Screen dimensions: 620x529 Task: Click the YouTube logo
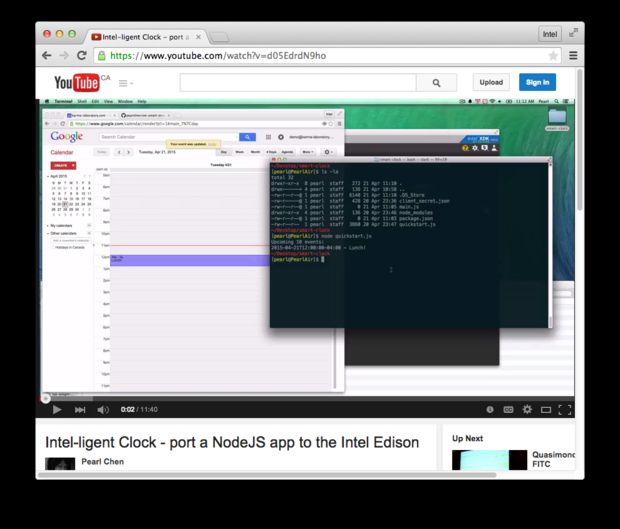pyautogui.click(x=76, y=82)
